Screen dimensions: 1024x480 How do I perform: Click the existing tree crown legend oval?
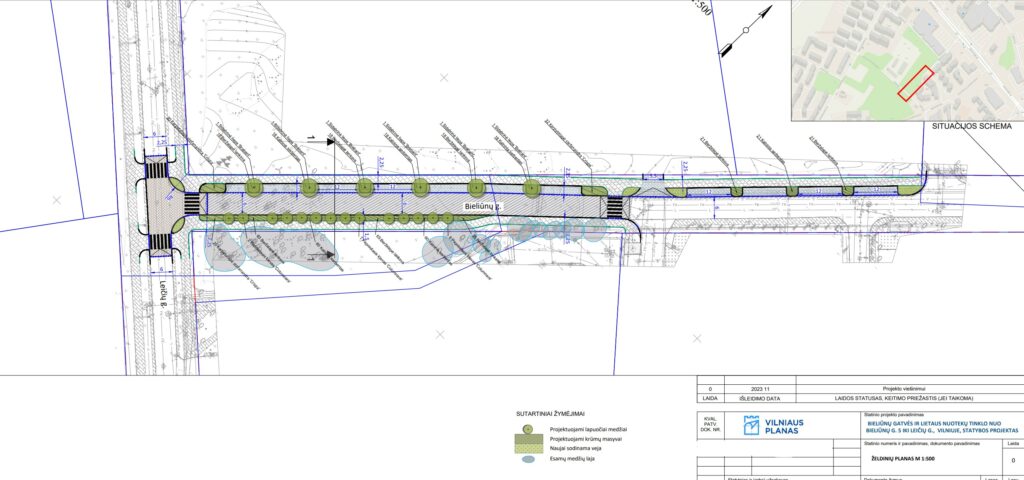527,458
